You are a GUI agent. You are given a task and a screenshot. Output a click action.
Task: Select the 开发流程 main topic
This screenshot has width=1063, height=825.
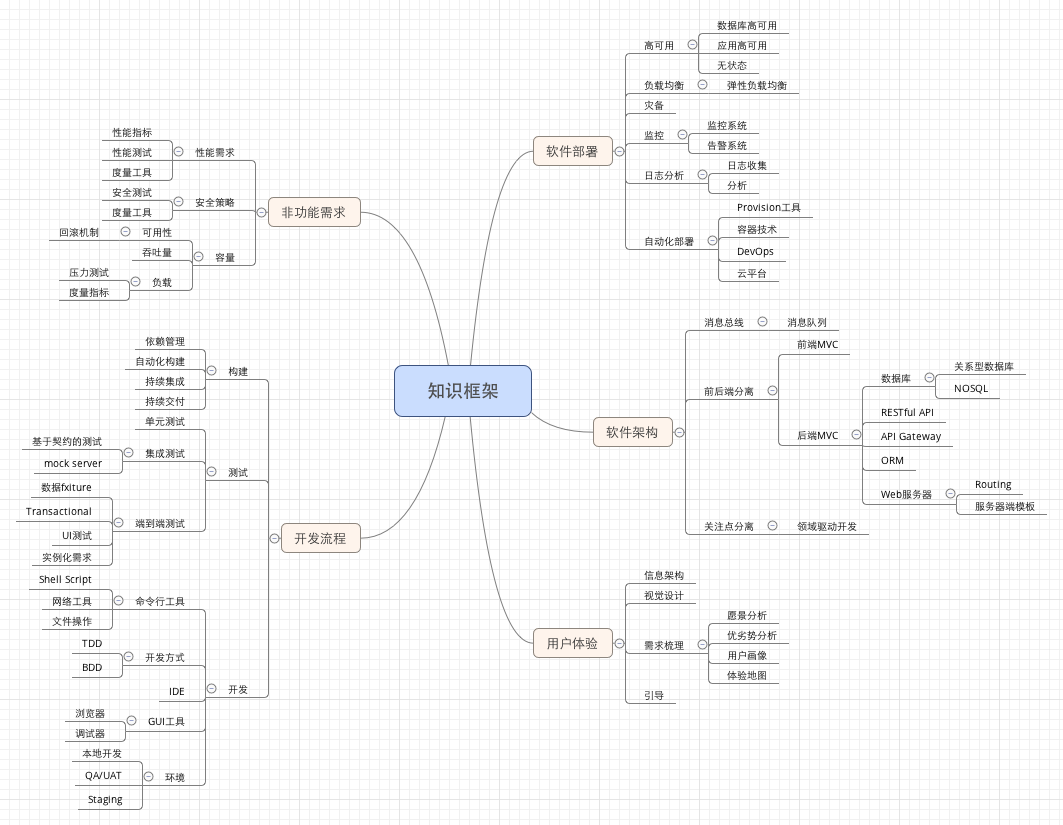pyautogui.click(x=320, y=538)
